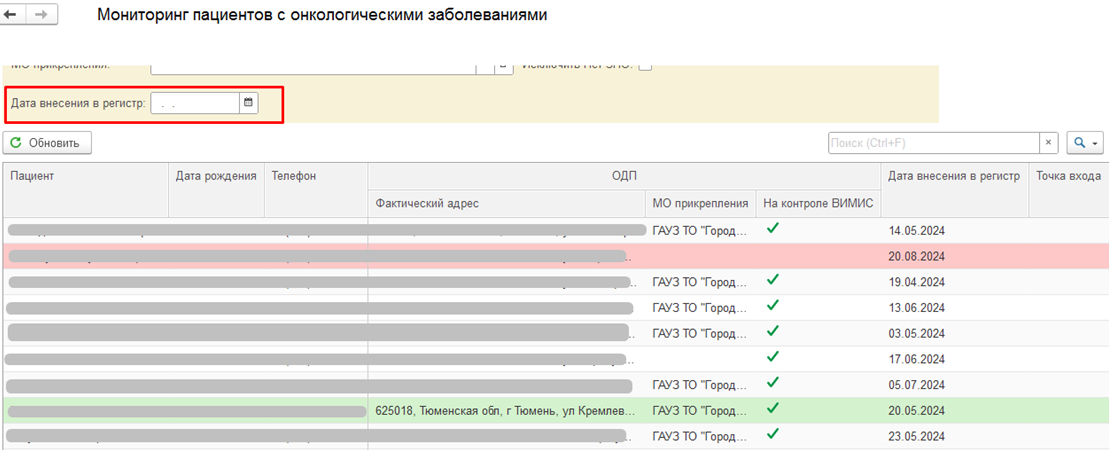Select the row with address 625018 Тюмень
This screenshot has height=450, width=1109.
[x=503, y=410]
